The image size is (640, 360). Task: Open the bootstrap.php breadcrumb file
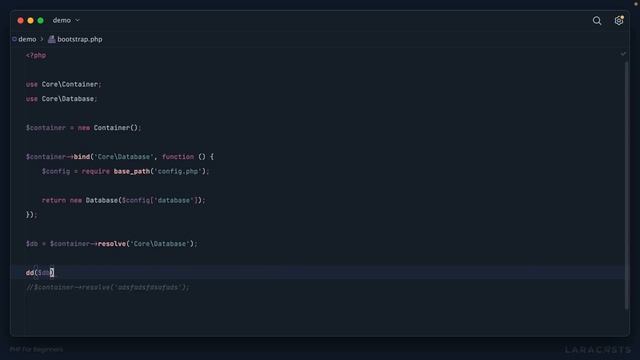click(80, 39)
